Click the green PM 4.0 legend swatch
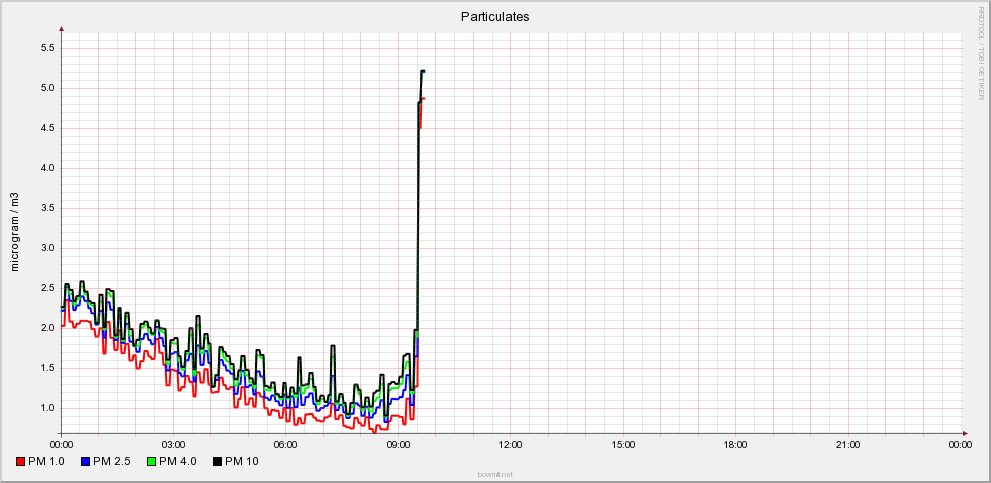Image resolution: width=991 pixels, height=483 pixels. 152,461
